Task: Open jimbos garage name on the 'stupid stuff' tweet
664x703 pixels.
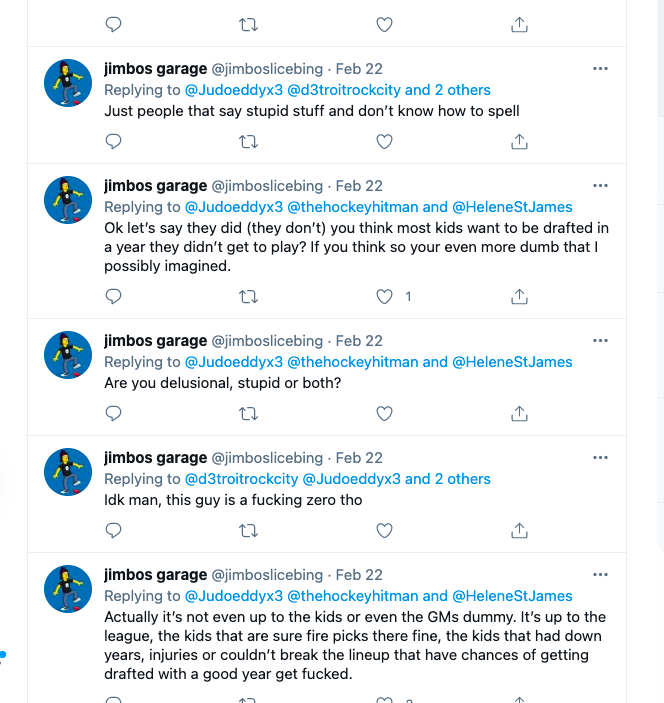Action: pyautogui.click(x=156, y=69)
